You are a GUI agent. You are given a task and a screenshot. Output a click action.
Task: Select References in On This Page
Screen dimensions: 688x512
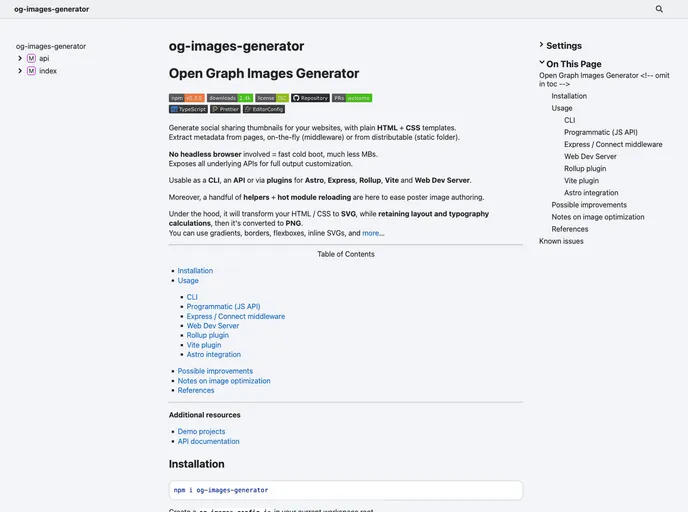(x=570, y=229)
